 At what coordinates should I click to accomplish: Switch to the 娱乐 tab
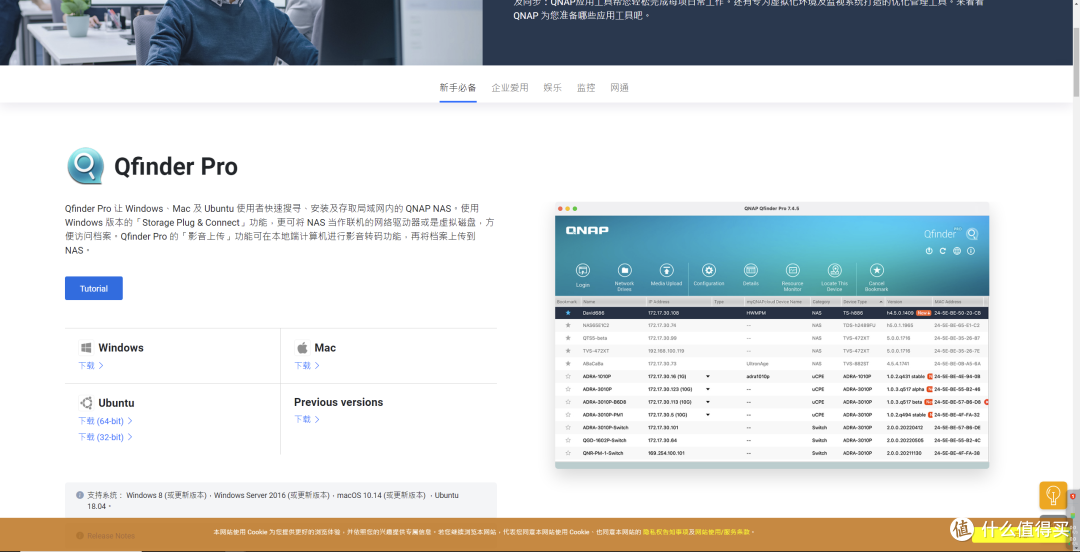point(552,88)
